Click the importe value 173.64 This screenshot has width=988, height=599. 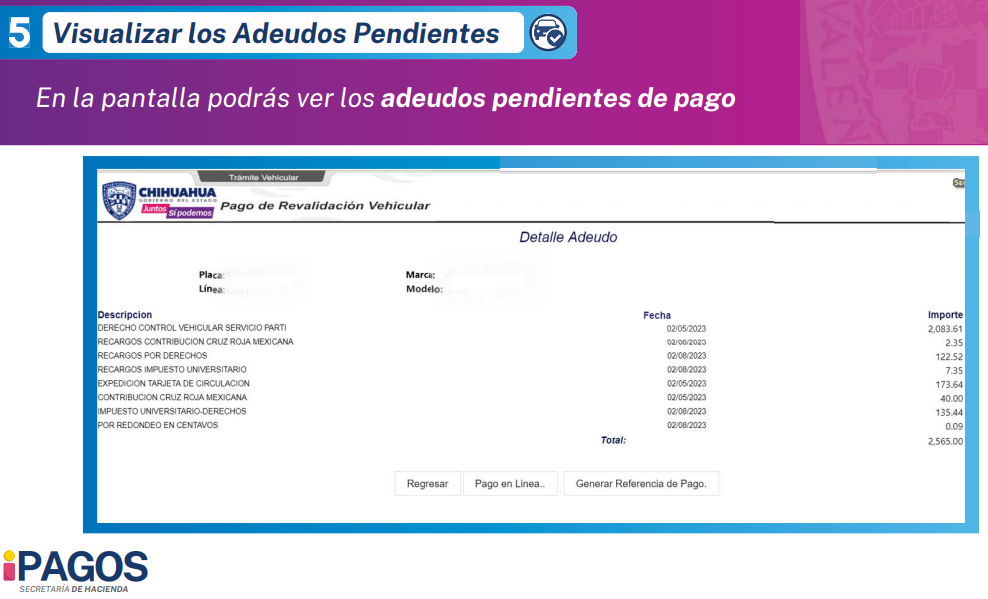[949, 384]
